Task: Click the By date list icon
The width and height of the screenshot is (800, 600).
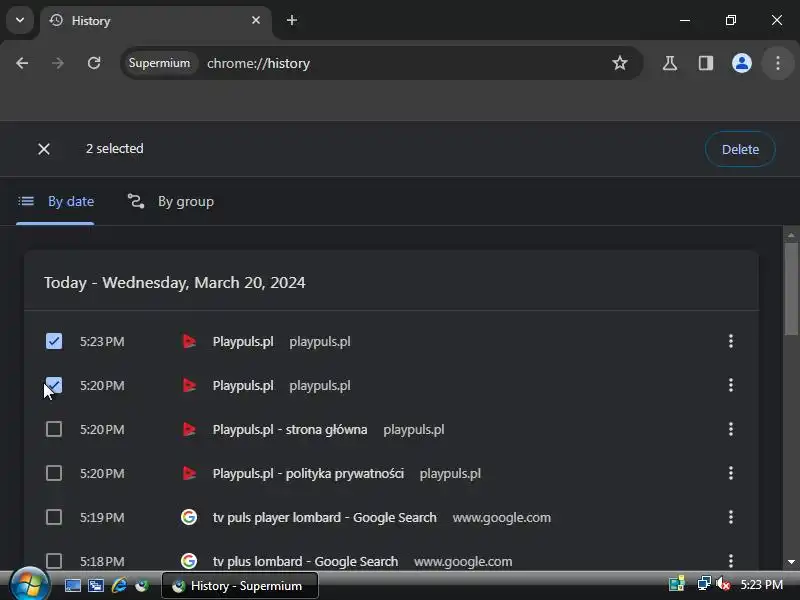Action: 26,202
